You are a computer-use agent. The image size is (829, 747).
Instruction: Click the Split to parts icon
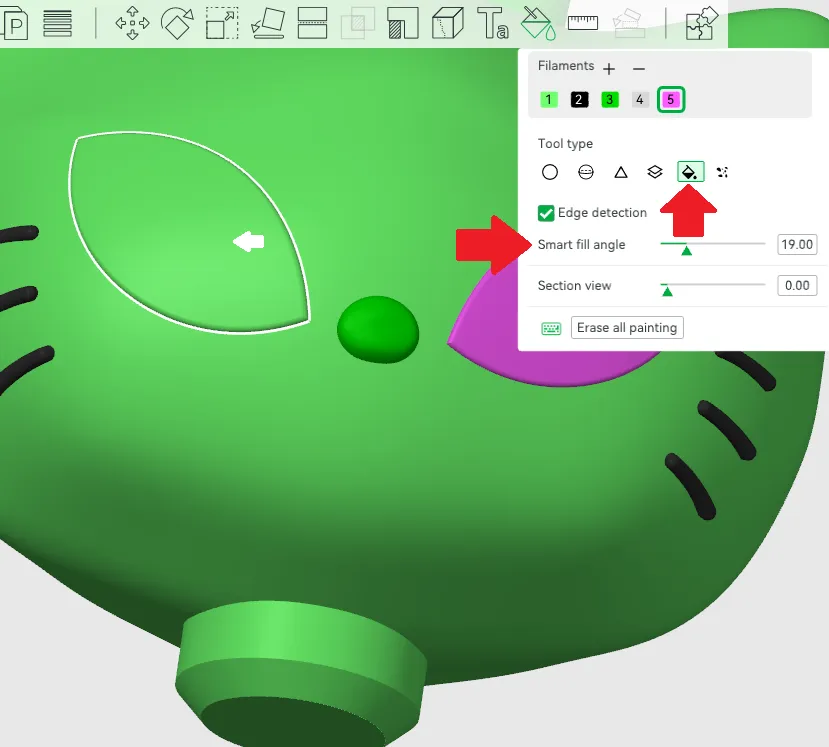point(14,23)
